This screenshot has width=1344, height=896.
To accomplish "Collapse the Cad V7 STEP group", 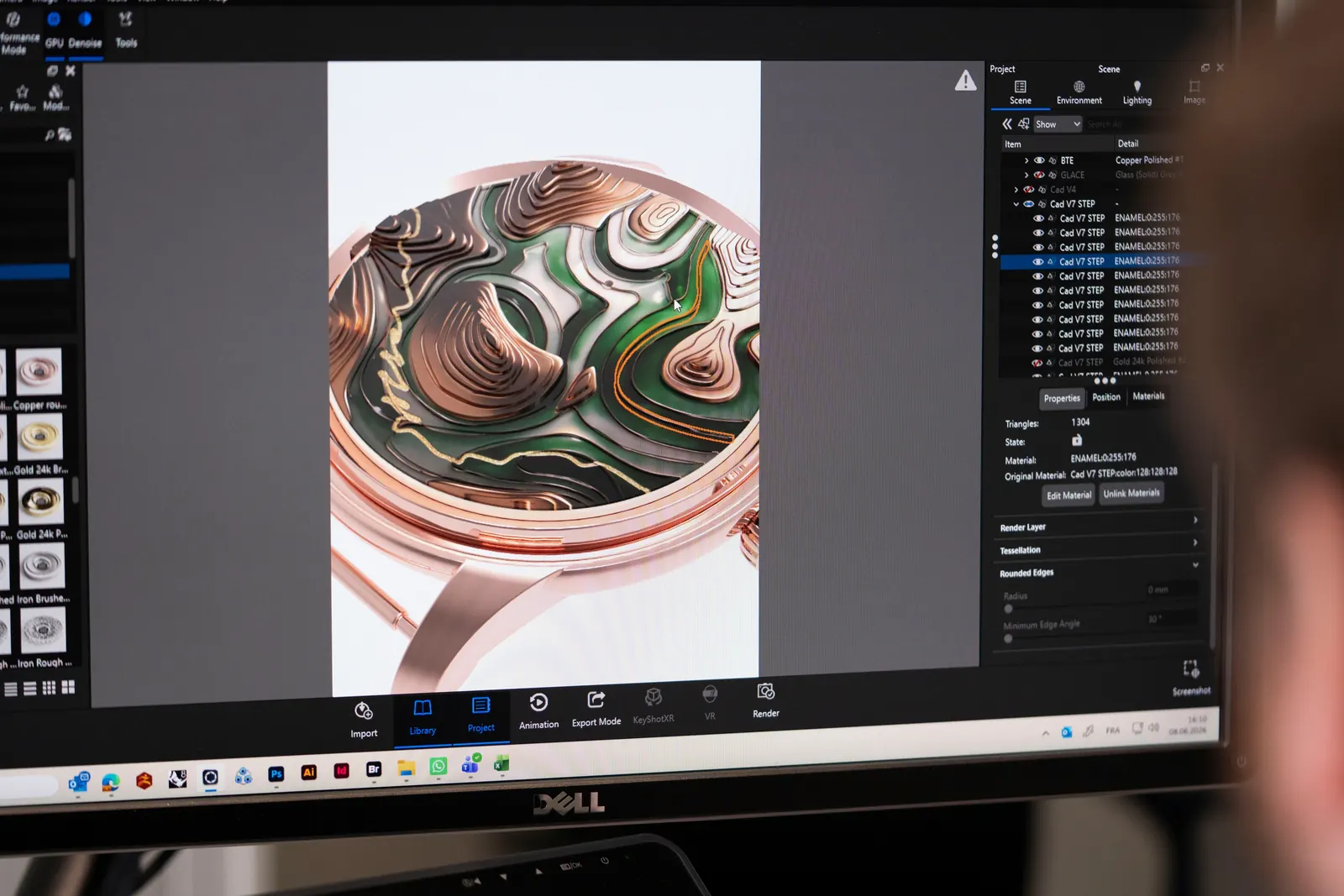I will 1016,204.
